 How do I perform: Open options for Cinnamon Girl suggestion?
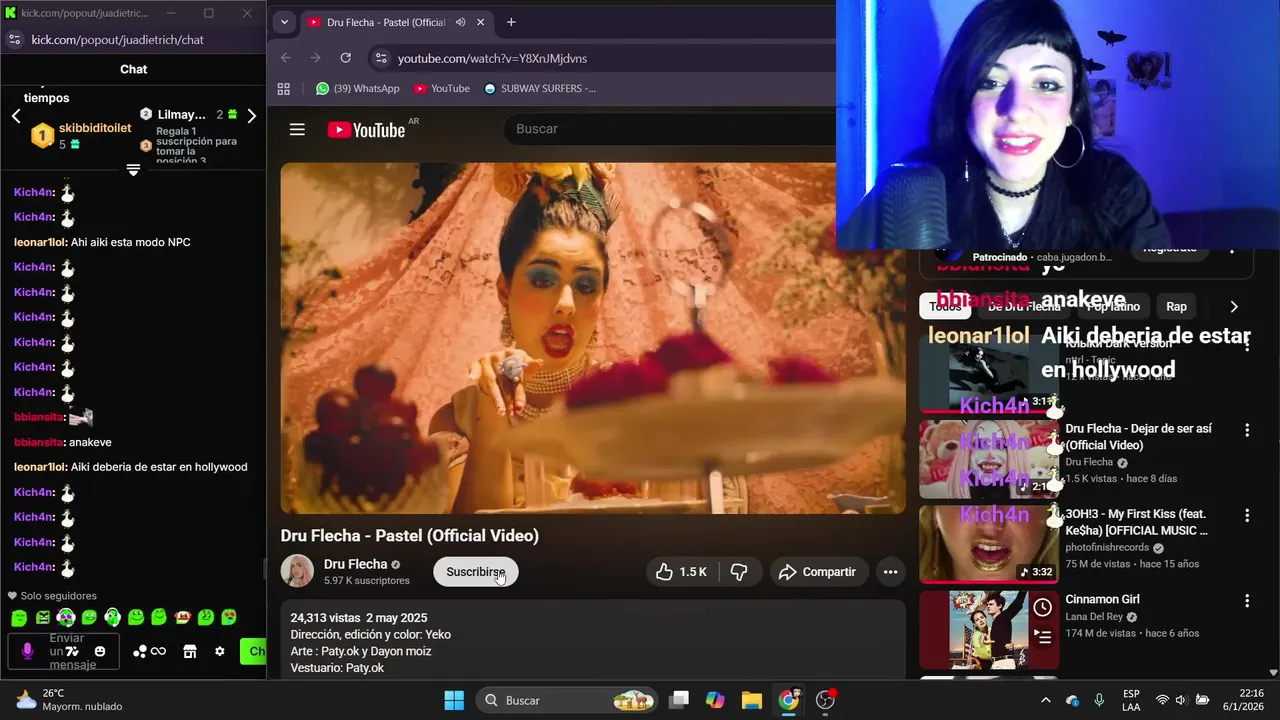(1247, 601)
